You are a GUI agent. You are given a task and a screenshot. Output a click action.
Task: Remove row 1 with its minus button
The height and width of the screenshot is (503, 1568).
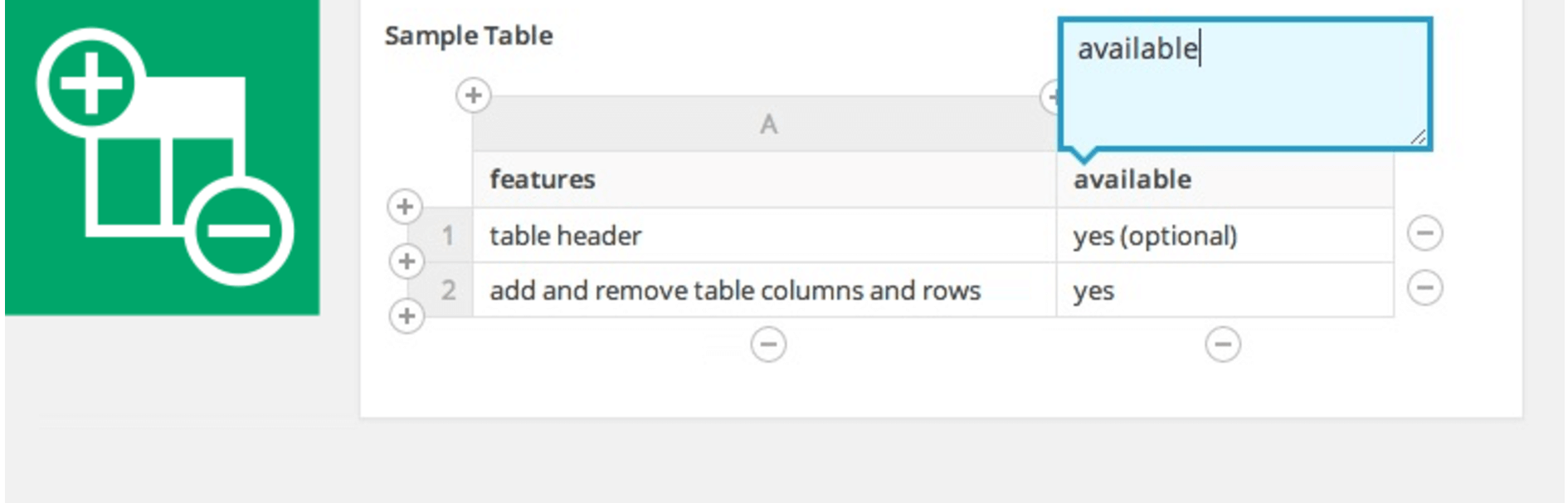(1425, 233)
